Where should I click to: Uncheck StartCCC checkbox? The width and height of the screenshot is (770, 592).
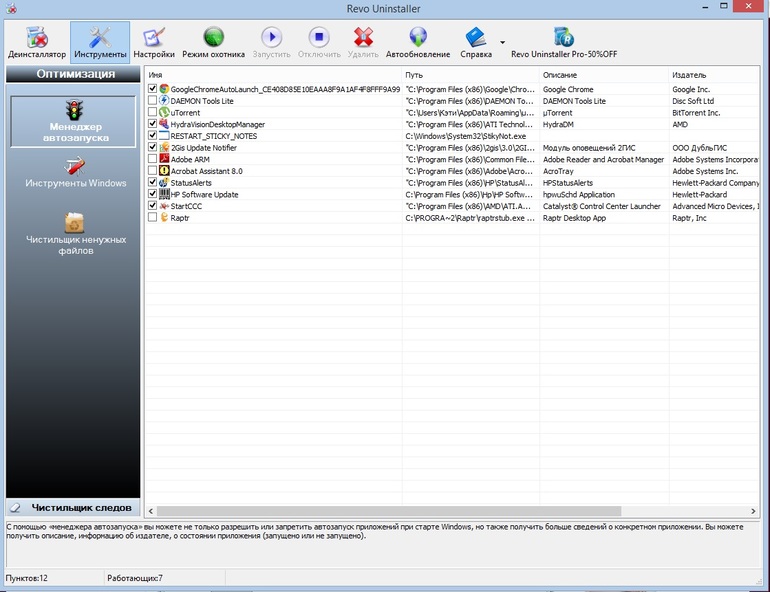152,205
